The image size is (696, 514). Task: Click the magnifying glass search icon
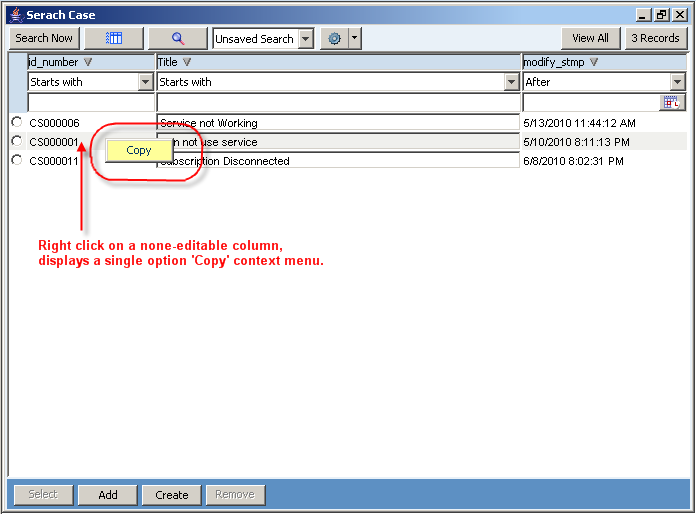[x=178, y=38]
